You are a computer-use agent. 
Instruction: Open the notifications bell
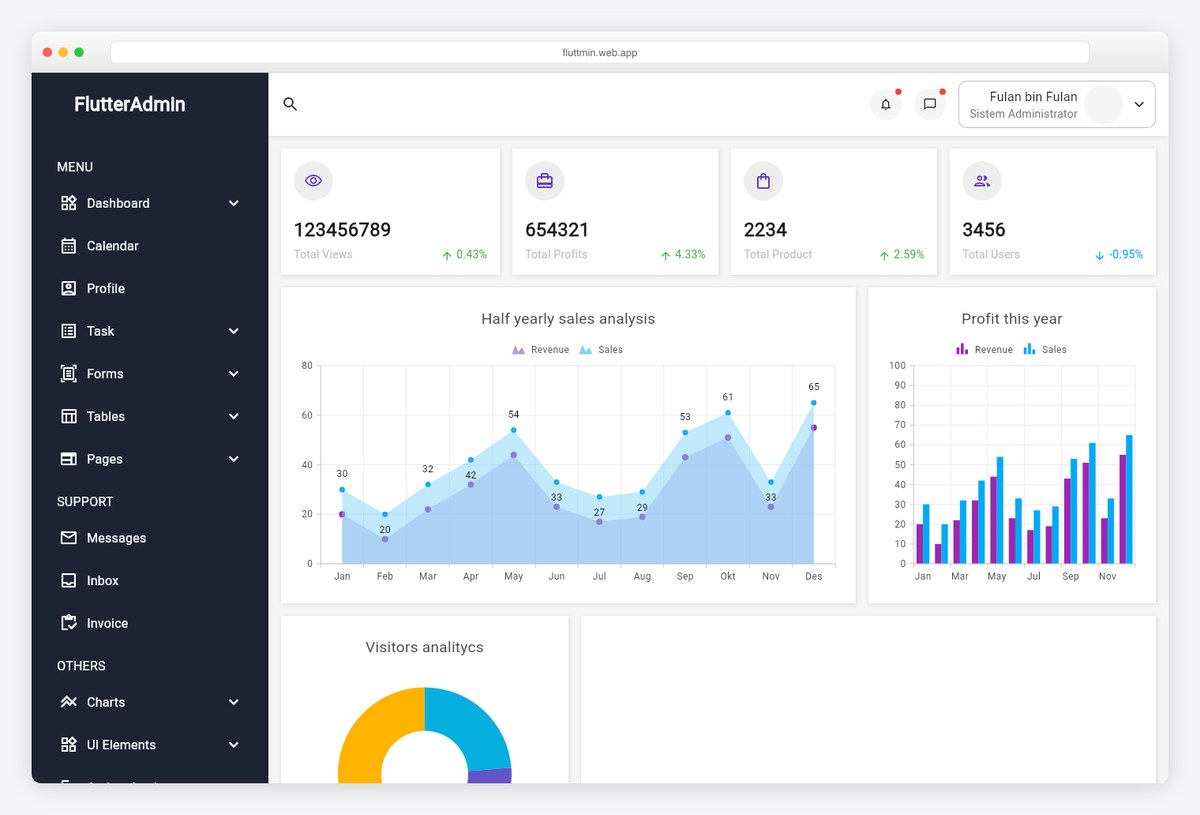click(886, 104)
